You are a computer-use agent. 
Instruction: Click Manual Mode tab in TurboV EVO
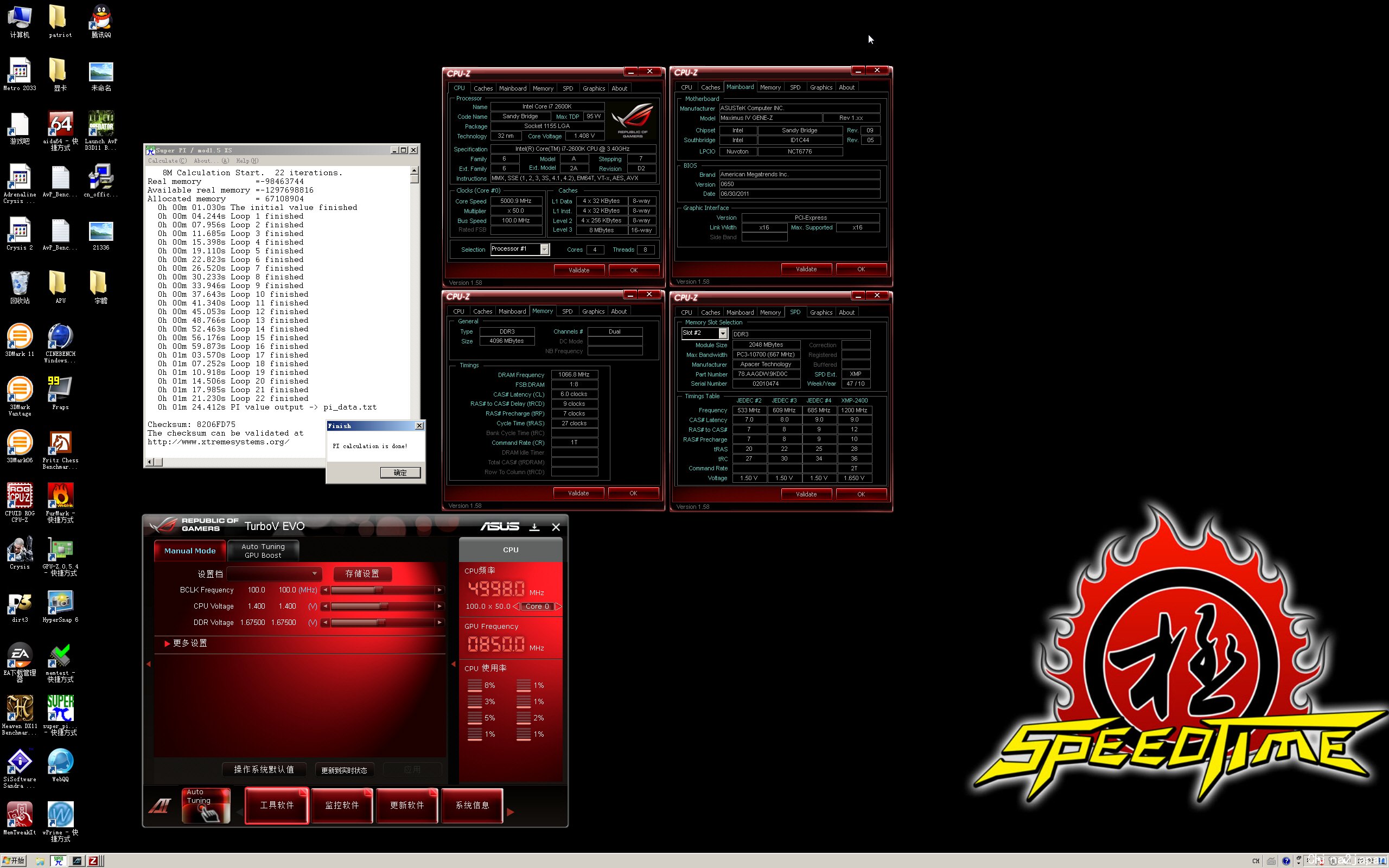(190, 551)
